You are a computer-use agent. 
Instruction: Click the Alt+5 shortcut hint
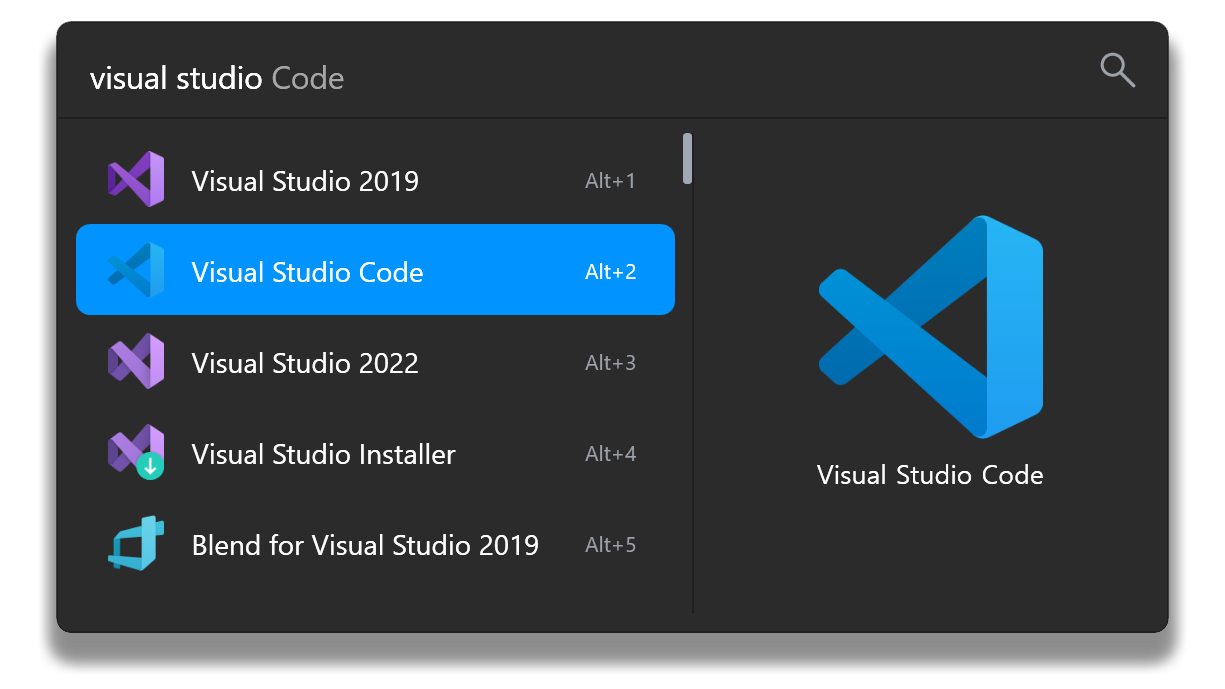tap(610, 545)
